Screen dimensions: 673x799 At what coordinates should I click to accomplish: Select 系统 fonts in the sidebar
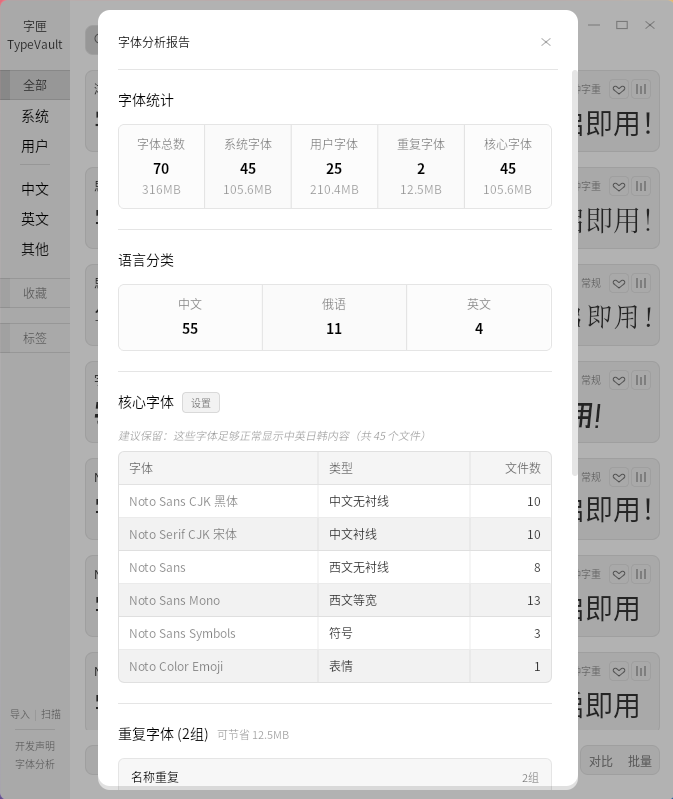[35, 116]
